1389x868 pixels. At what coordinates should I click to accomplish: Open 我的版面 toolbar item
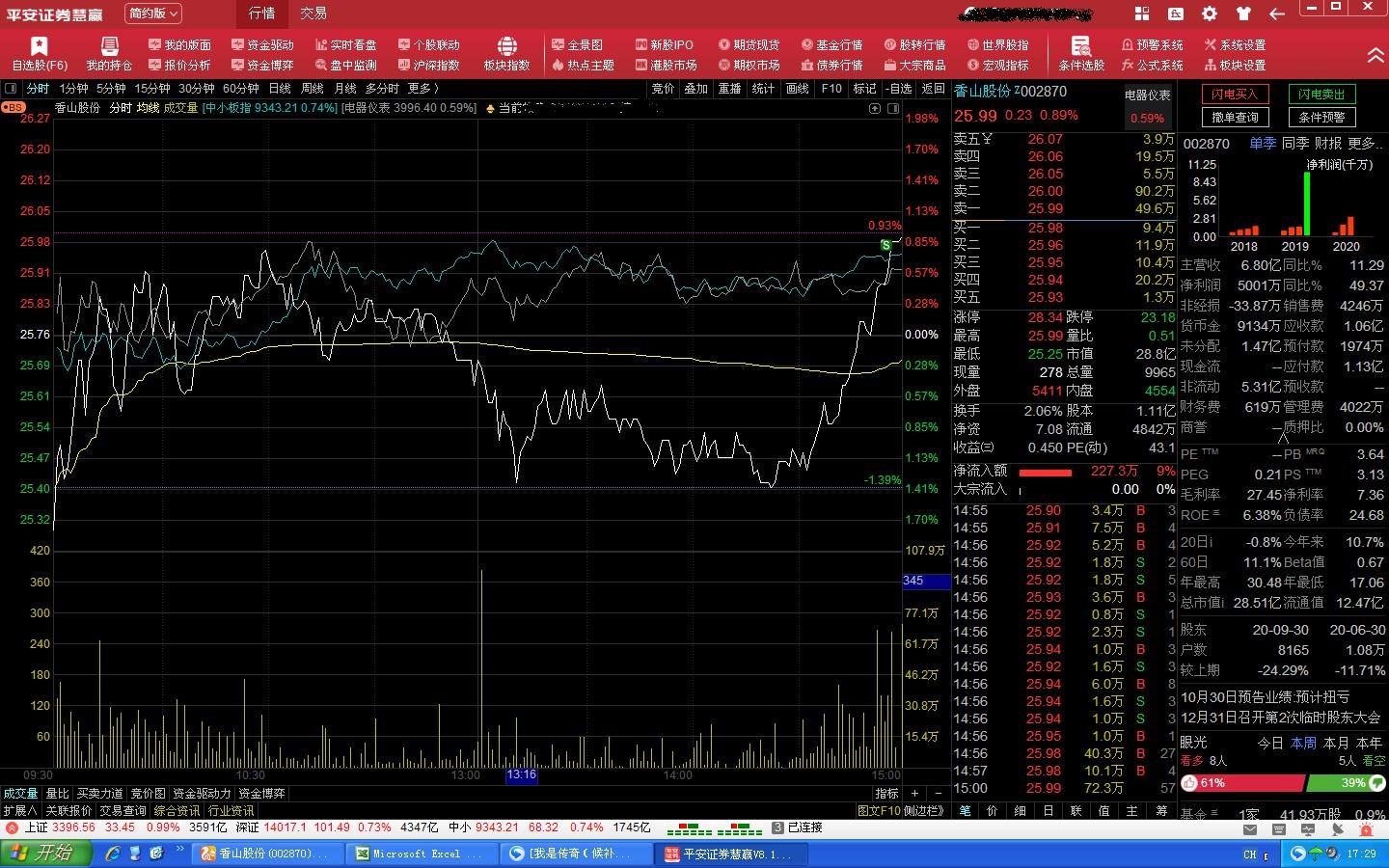[x=179, y=44]
